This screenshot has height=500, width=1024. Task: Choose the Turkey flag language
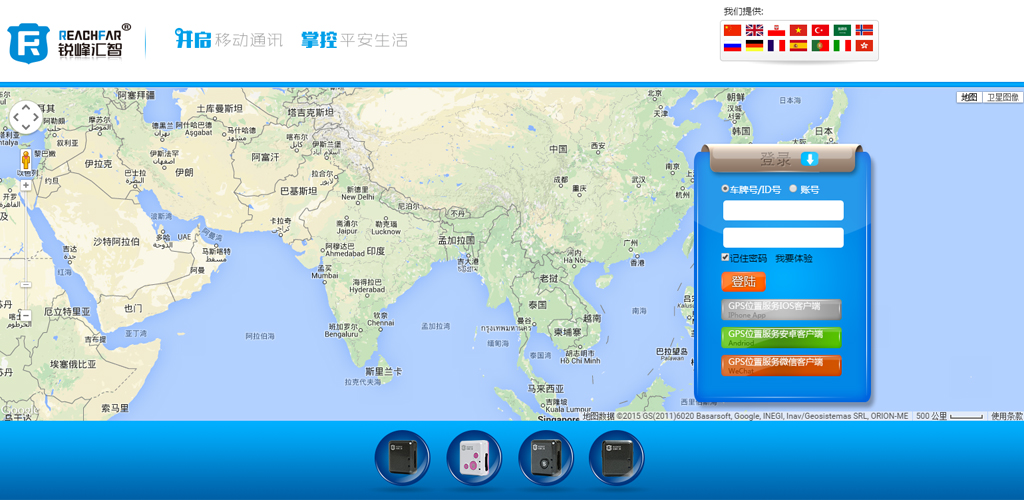[820, 31]
